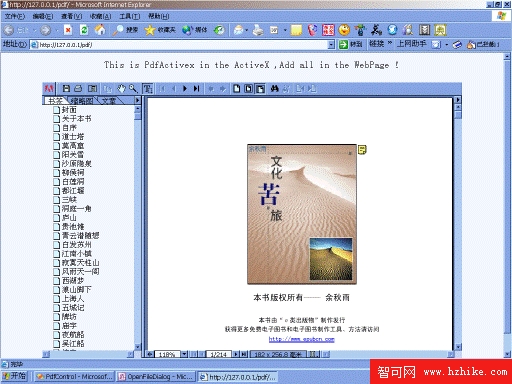Open the IE Back history dropdown arrow
The height and width of the screenshot is (384, 512).
[x=35, y=30]
